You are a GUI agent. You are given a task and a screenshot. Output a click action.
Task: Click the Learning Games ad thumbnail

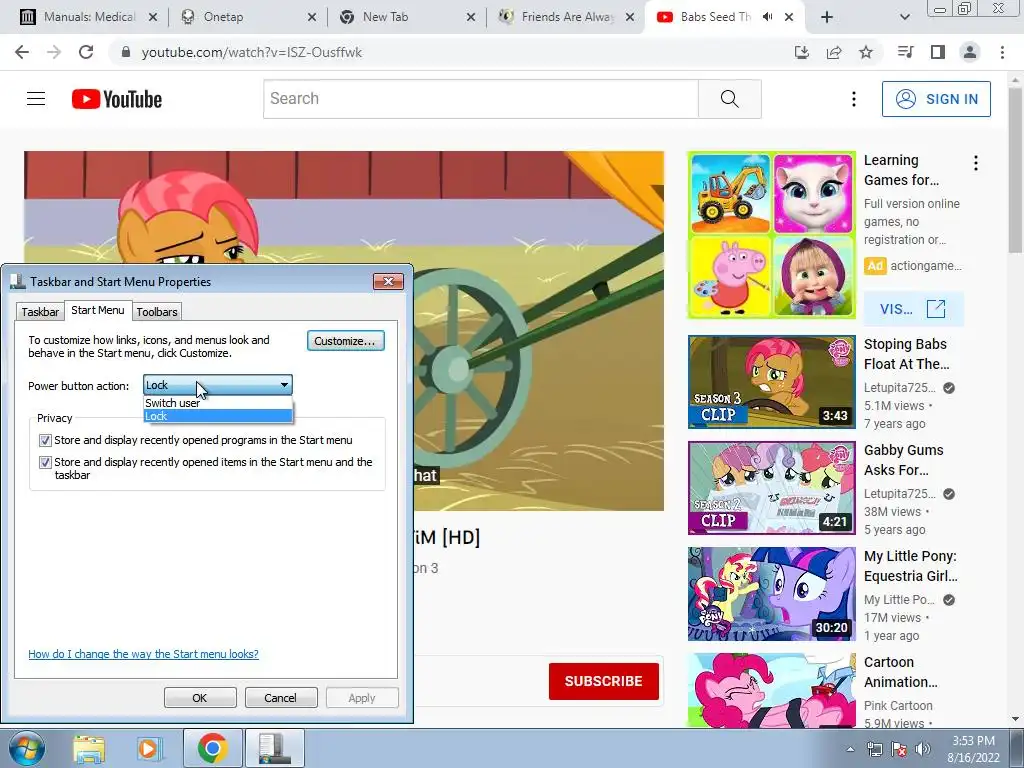click(x=772, y=235)
